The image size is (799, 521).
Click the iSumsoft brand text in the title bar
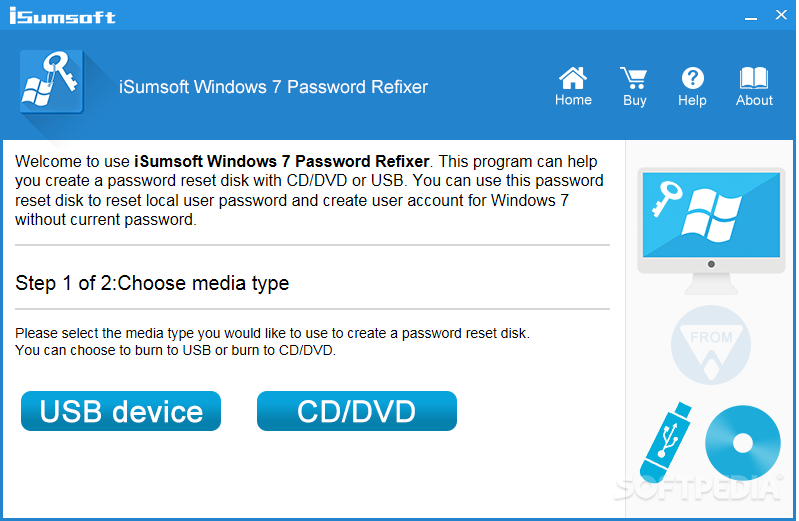62,16
